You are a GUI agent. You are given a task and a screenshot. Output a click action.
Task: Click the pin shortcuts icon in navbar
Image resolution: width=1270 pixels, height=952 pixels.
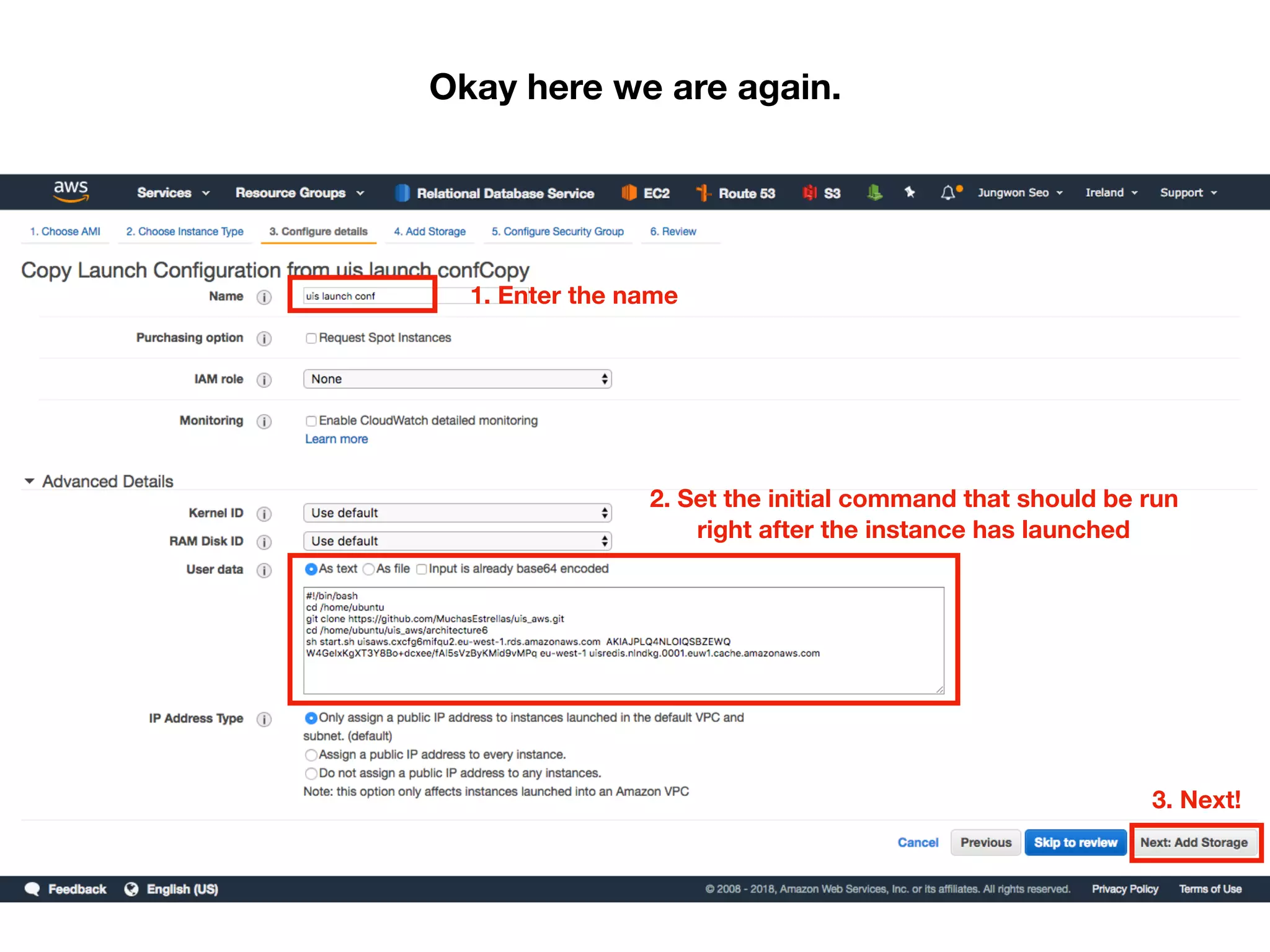click(910, 193)
